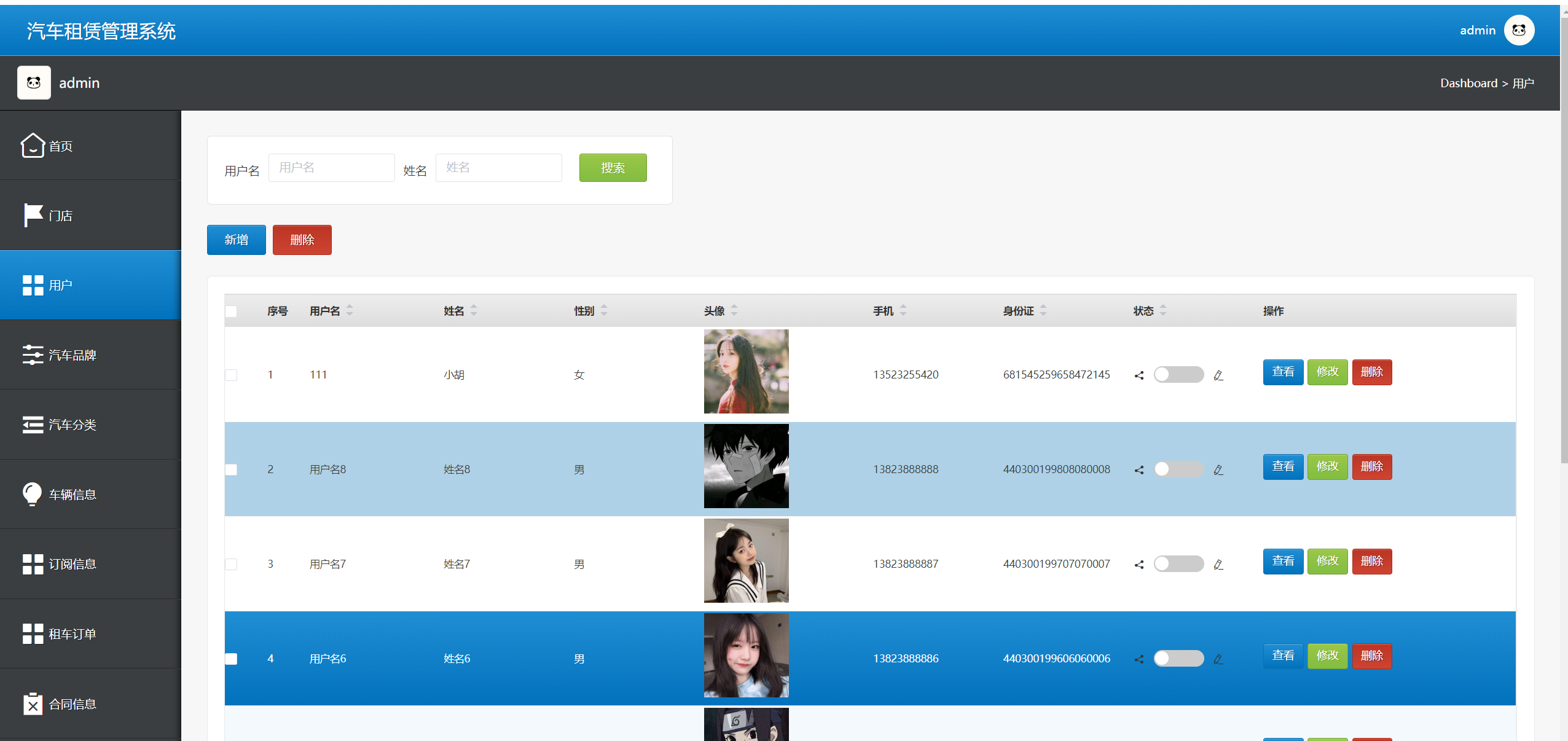
Task: Click the sliders icon for 汽车品牌
Action: click(33, 355)
